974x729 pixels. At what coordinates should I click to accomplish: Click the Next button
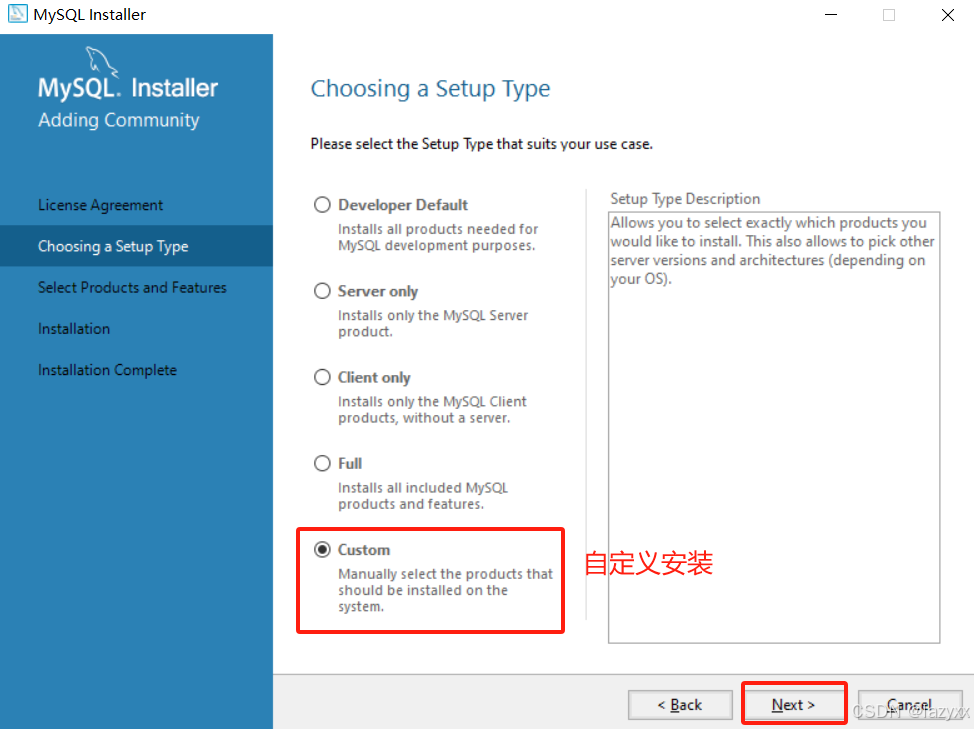click(x=793, y=705)
